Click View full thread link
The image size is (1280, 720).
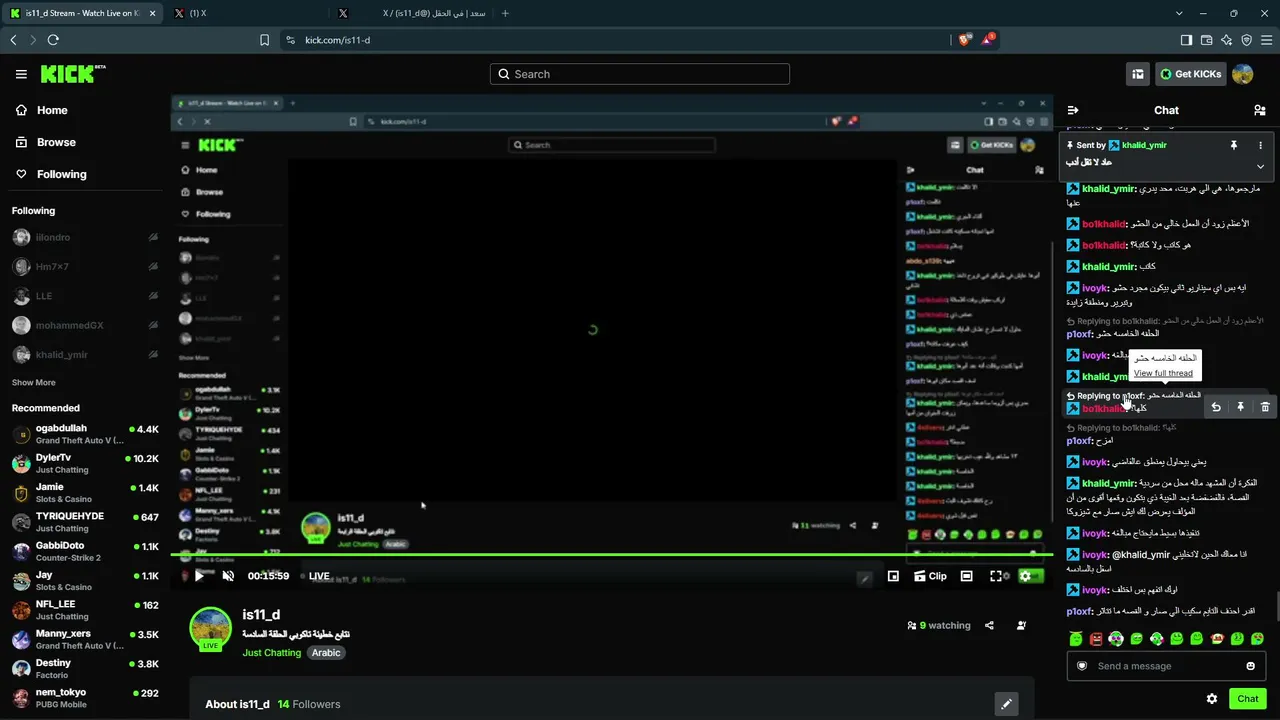(x=1163, y=373)
